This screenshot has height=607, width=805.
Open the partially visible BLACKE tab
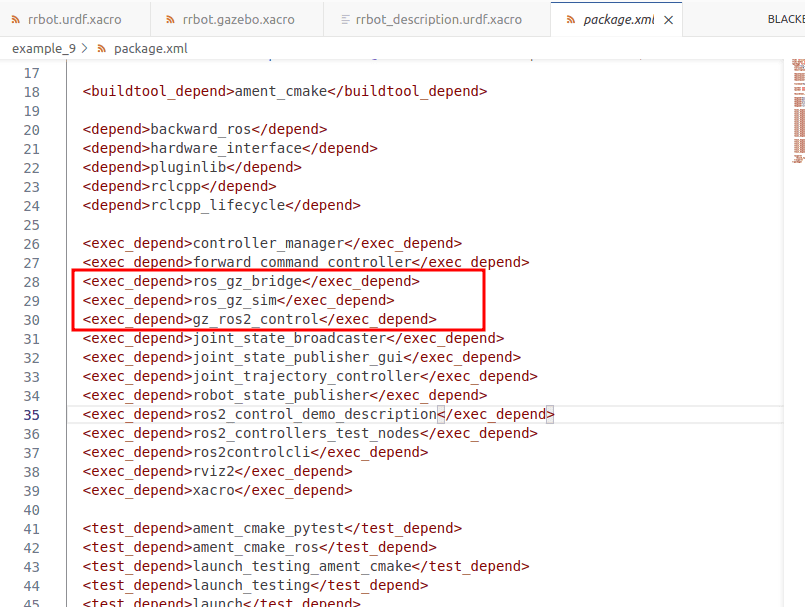click(x=784, y=19)
